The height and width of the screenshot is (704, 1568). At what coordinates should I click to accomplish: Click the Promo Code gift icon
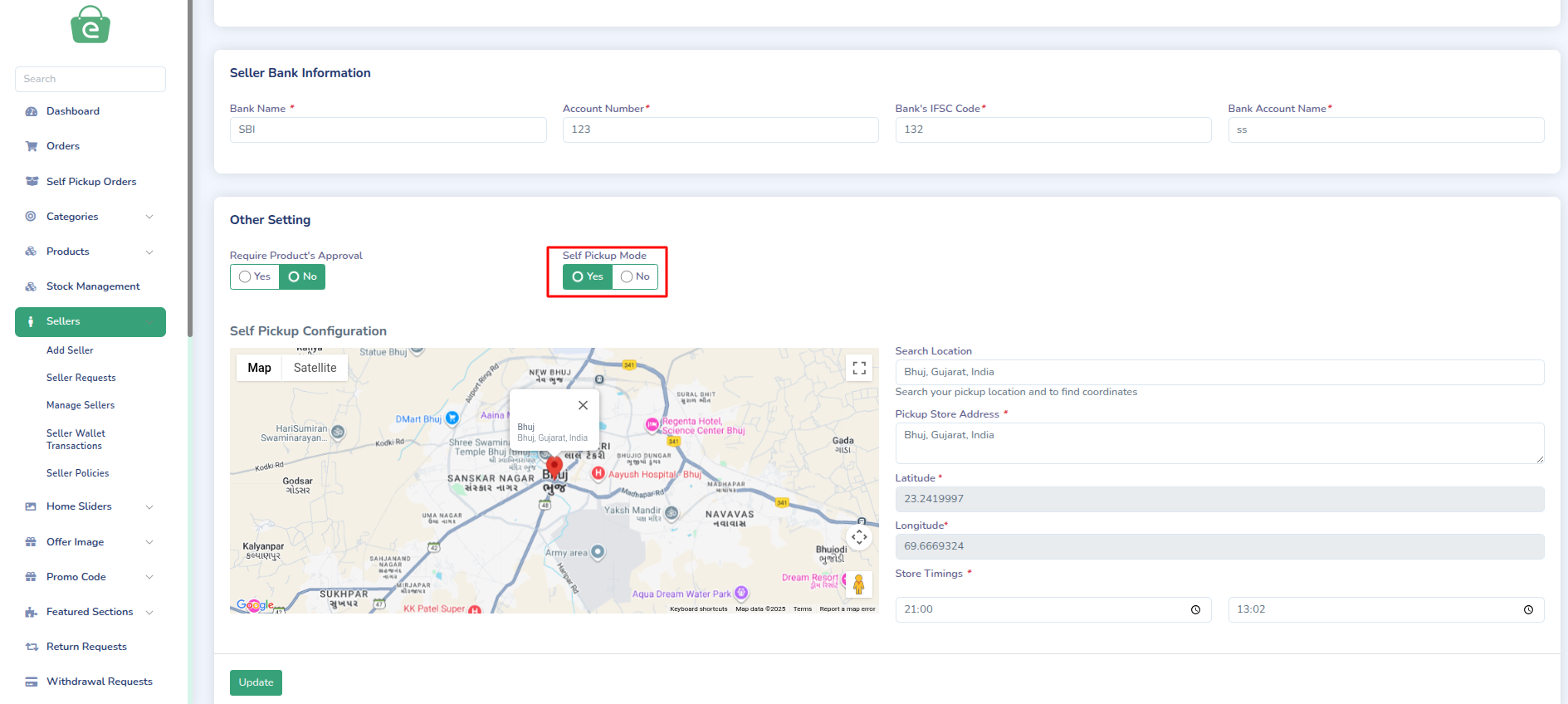click(31, 577)
